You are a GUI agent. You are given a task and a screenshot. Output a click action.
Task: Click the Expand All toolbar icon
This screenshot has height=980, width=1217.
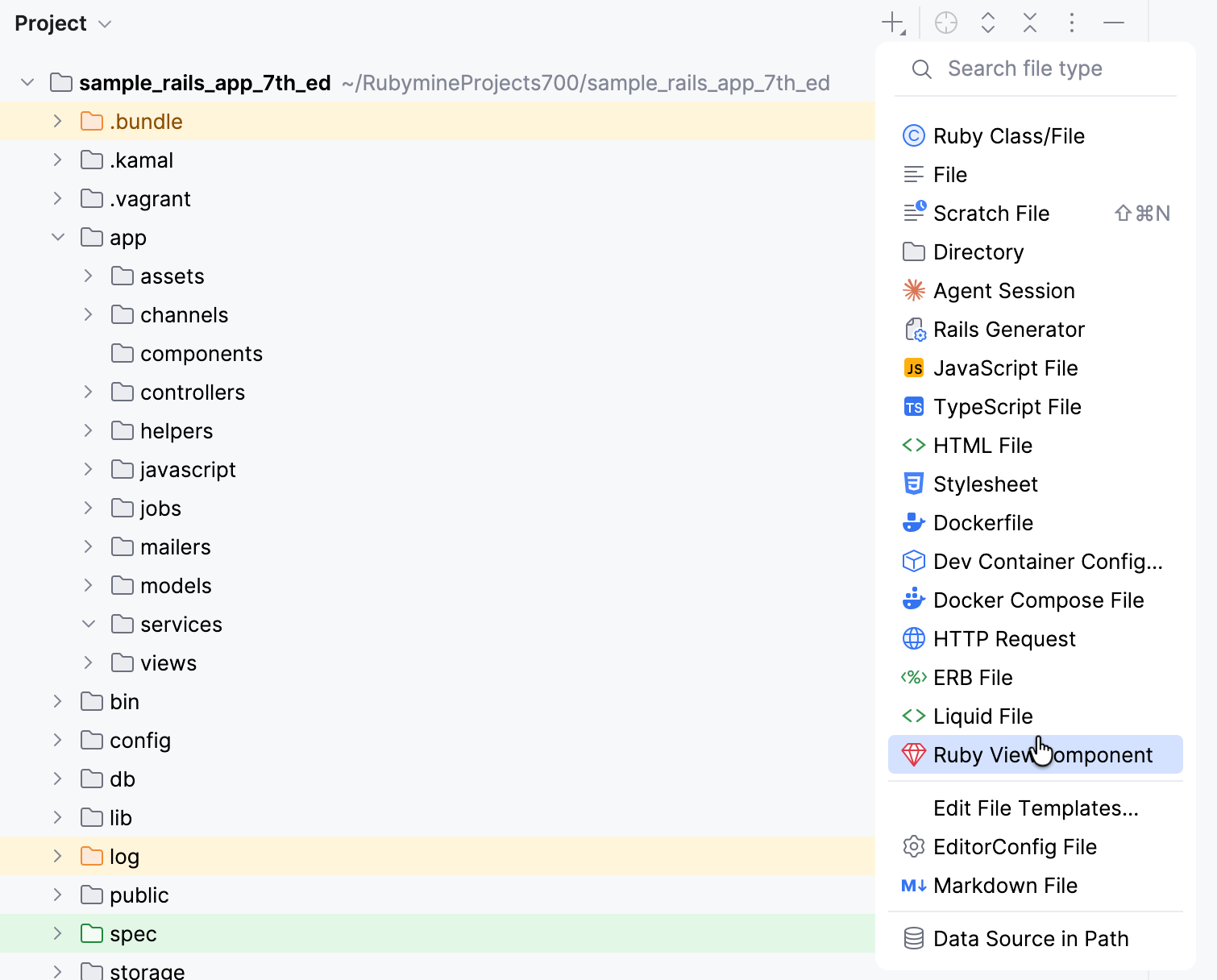point(988,23)
